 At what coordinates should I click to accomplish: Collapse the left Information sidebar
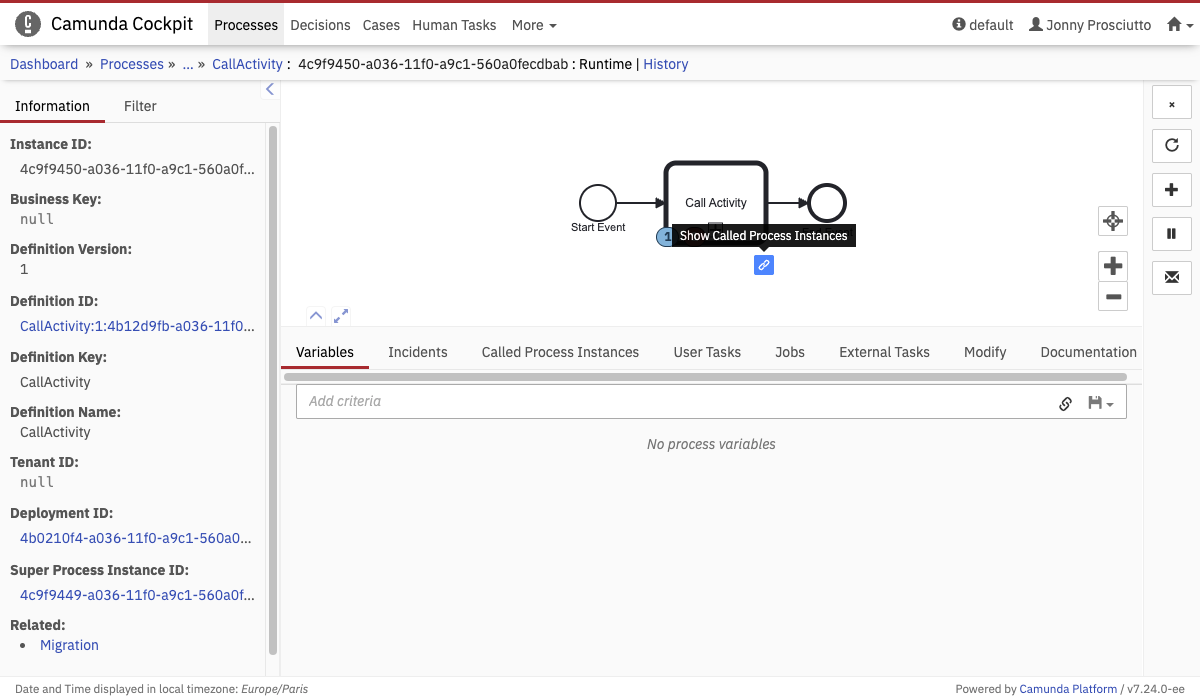pyautogui.click(x=269, y=90)
